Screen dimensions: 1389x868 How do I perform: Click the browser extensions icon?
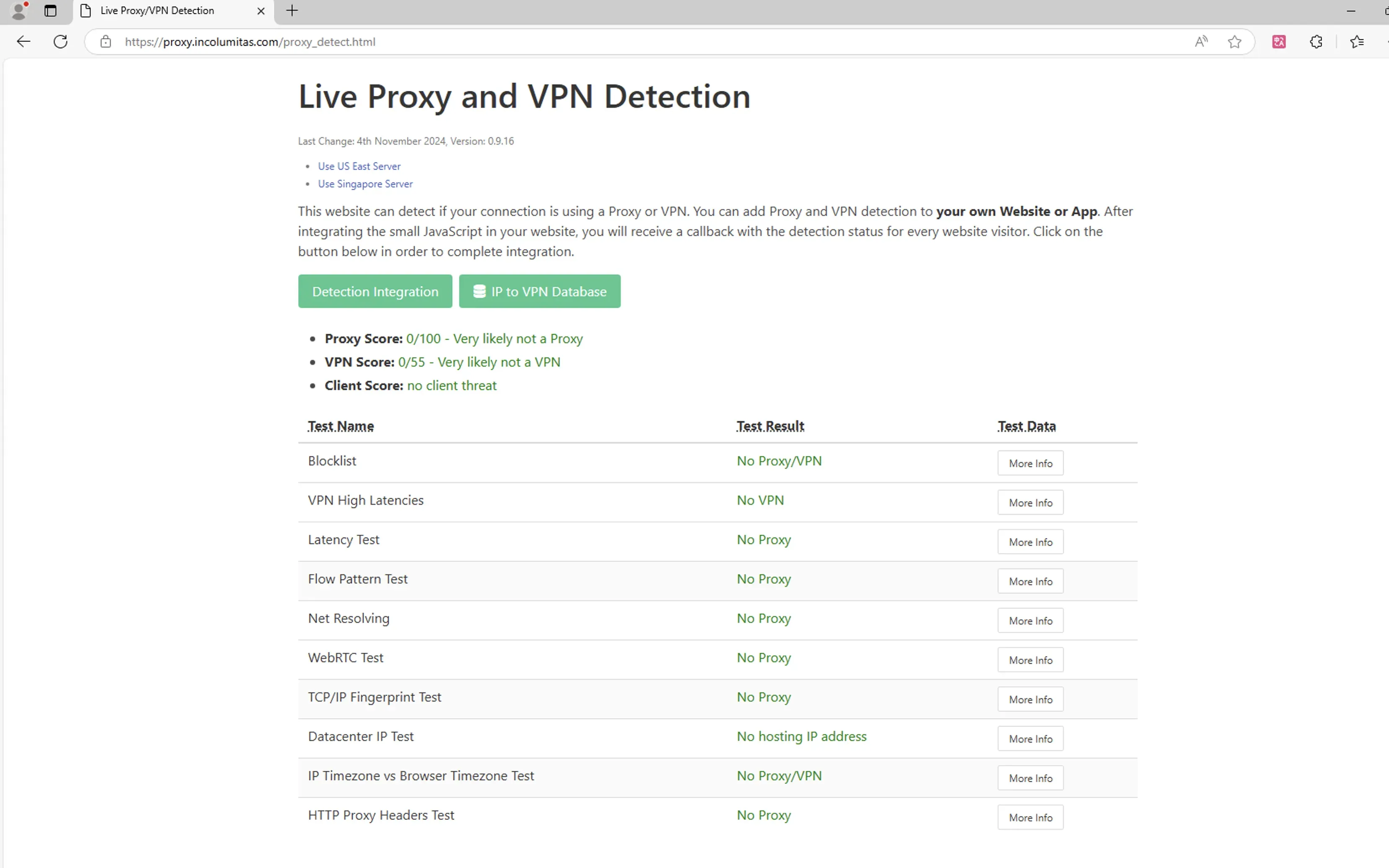tap(1317, 42)
